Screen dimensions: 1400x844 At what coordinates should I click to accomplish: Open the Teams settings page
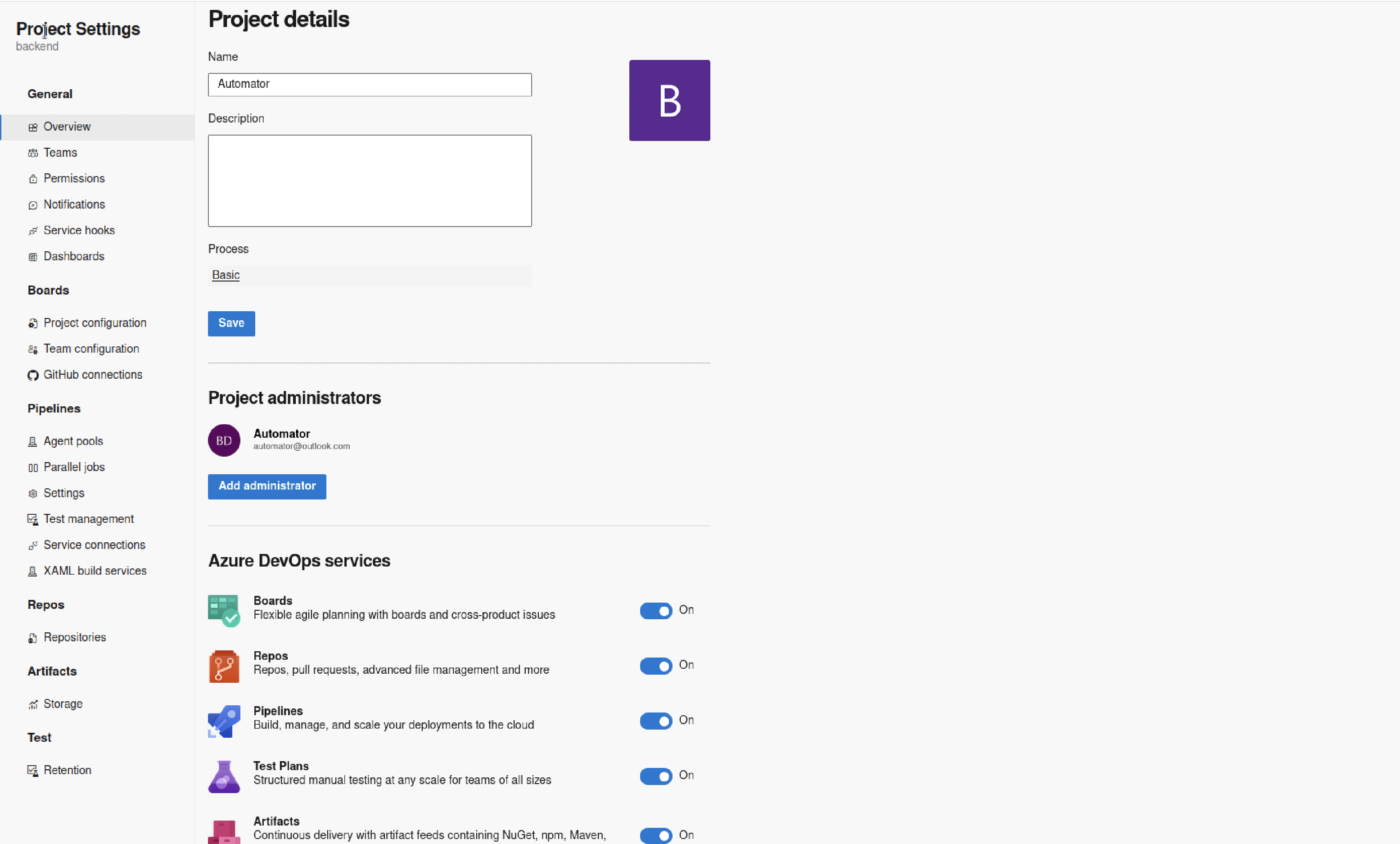point(98,153)
